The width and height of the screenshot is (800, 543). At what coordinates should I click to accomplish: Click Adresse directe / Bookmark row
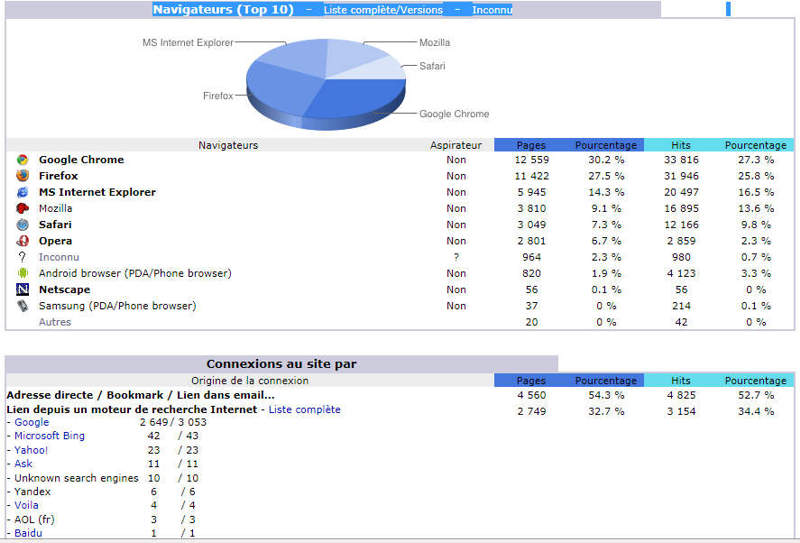[140, 396]
